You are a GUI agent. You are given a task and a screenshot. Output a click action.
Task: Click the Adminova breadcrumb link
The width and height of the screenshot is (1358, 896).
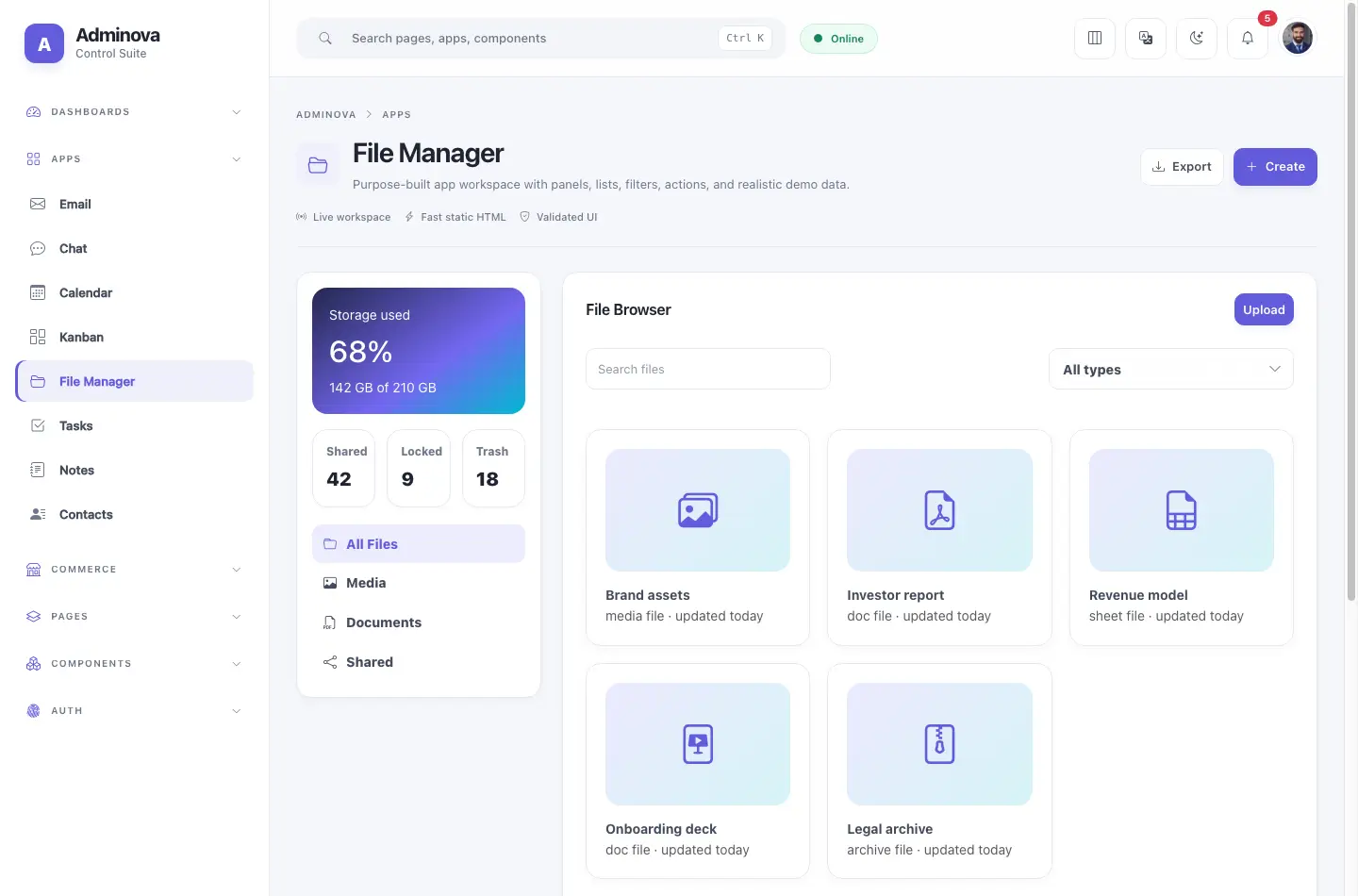tap(326, 115)
